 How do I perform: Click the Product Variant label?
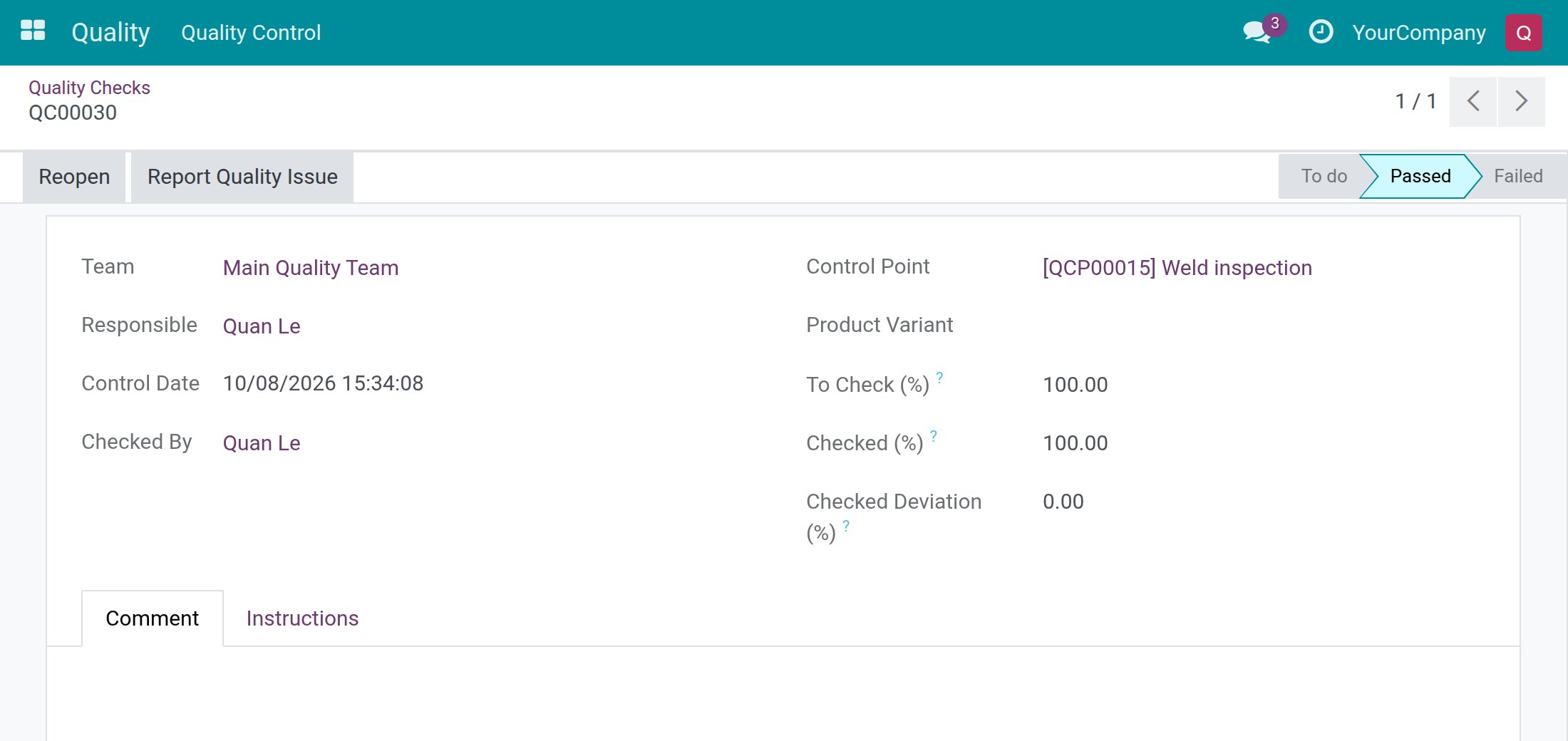[x=880, y=325]
